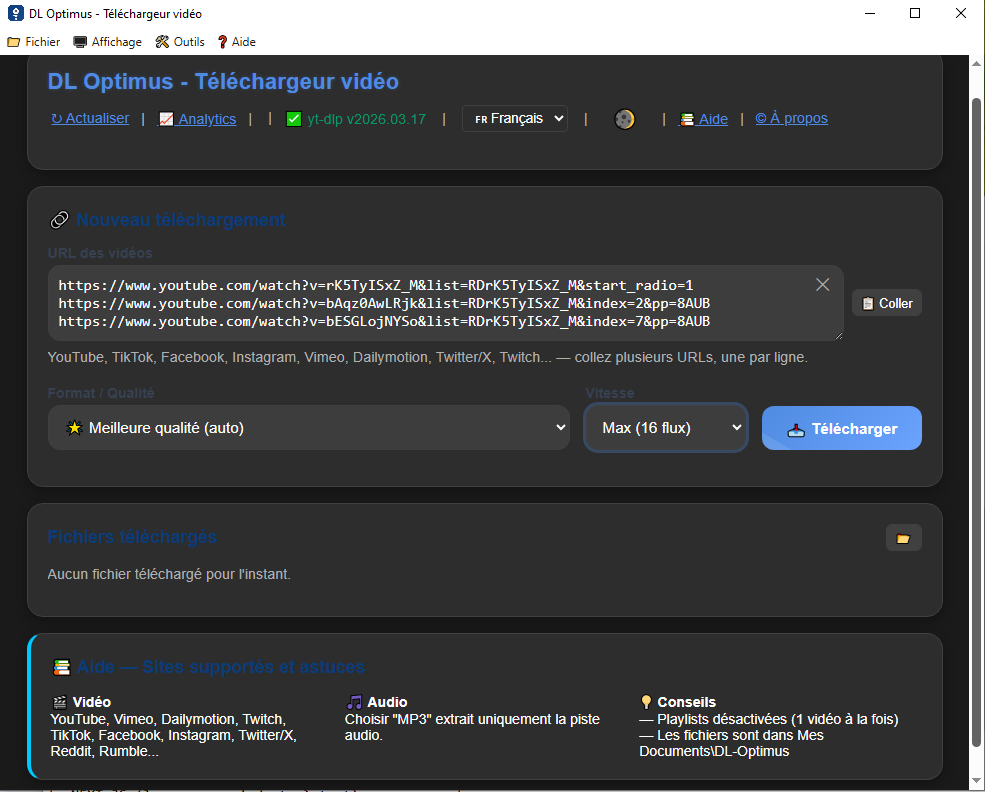985x792 pixels.
Task: Maximize the DL Optimus window
Action: click(x=915, y=13)
